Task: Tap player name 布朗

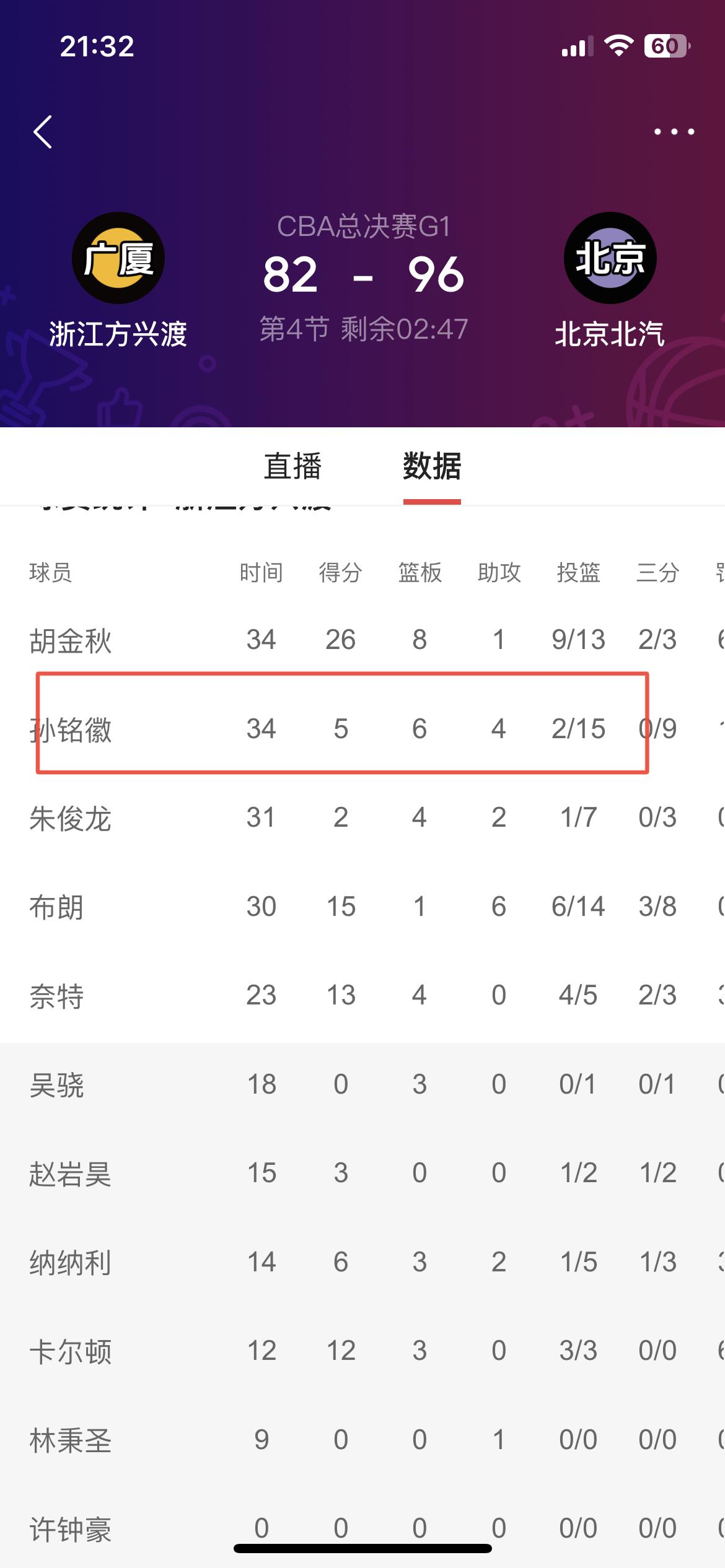Action: 56,907
